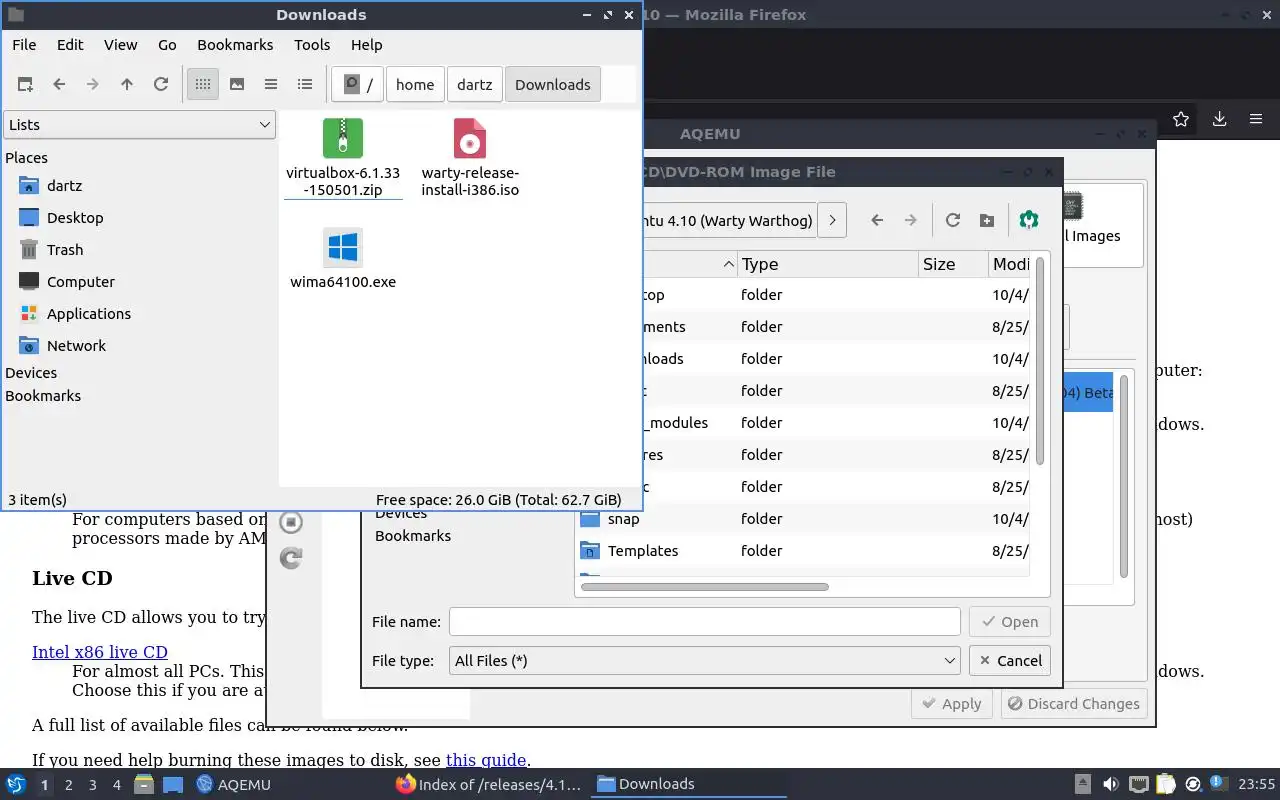Click the volume icon in system tray

(1110, 785)
